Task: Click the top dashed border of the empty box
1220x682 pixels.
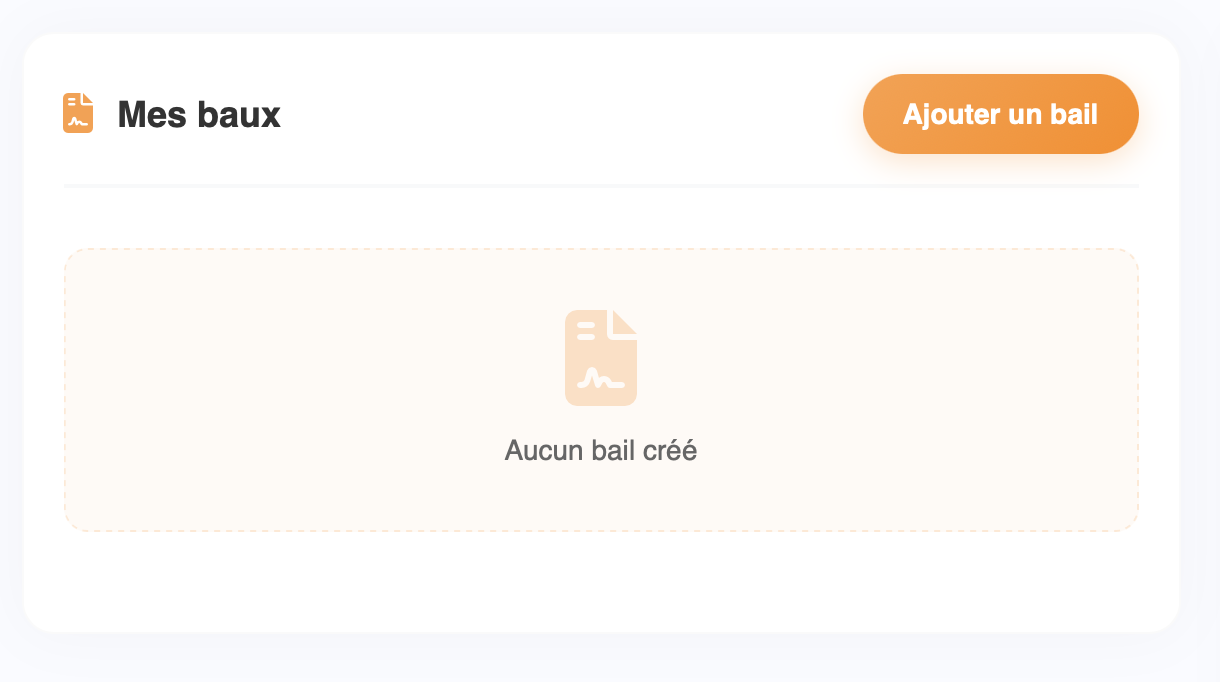Action: click(x=600, y=249)
